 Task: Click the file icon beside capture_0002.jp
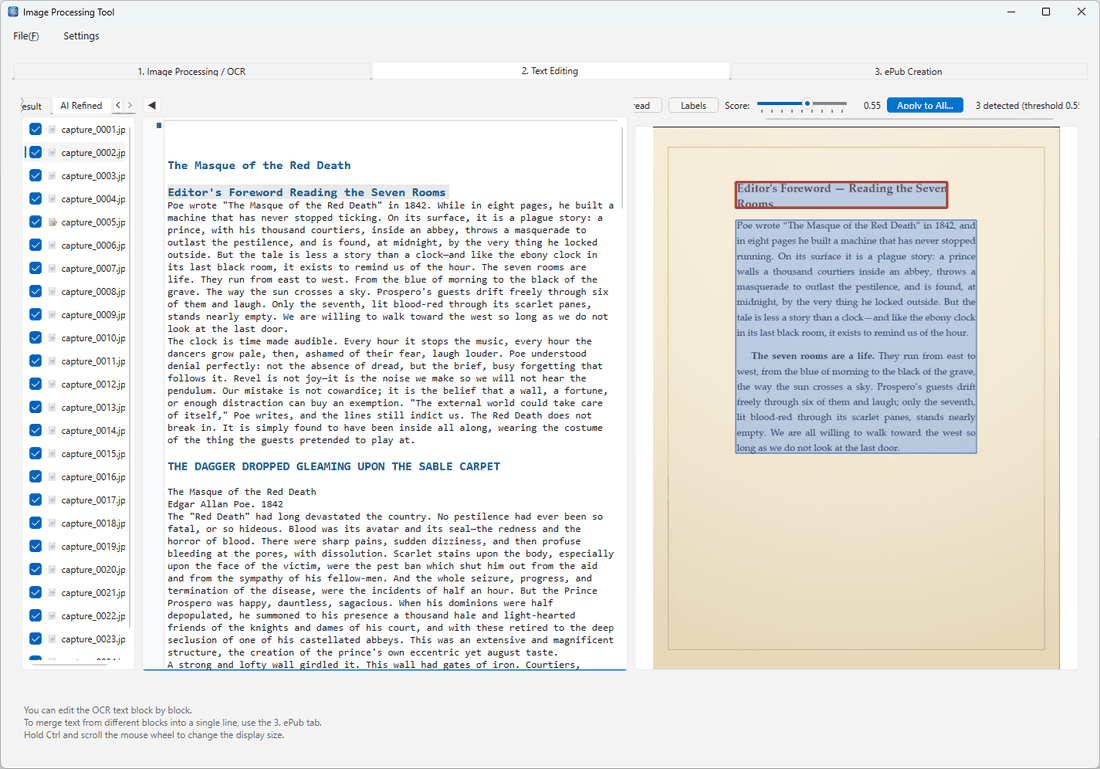(x=52, y=153)
